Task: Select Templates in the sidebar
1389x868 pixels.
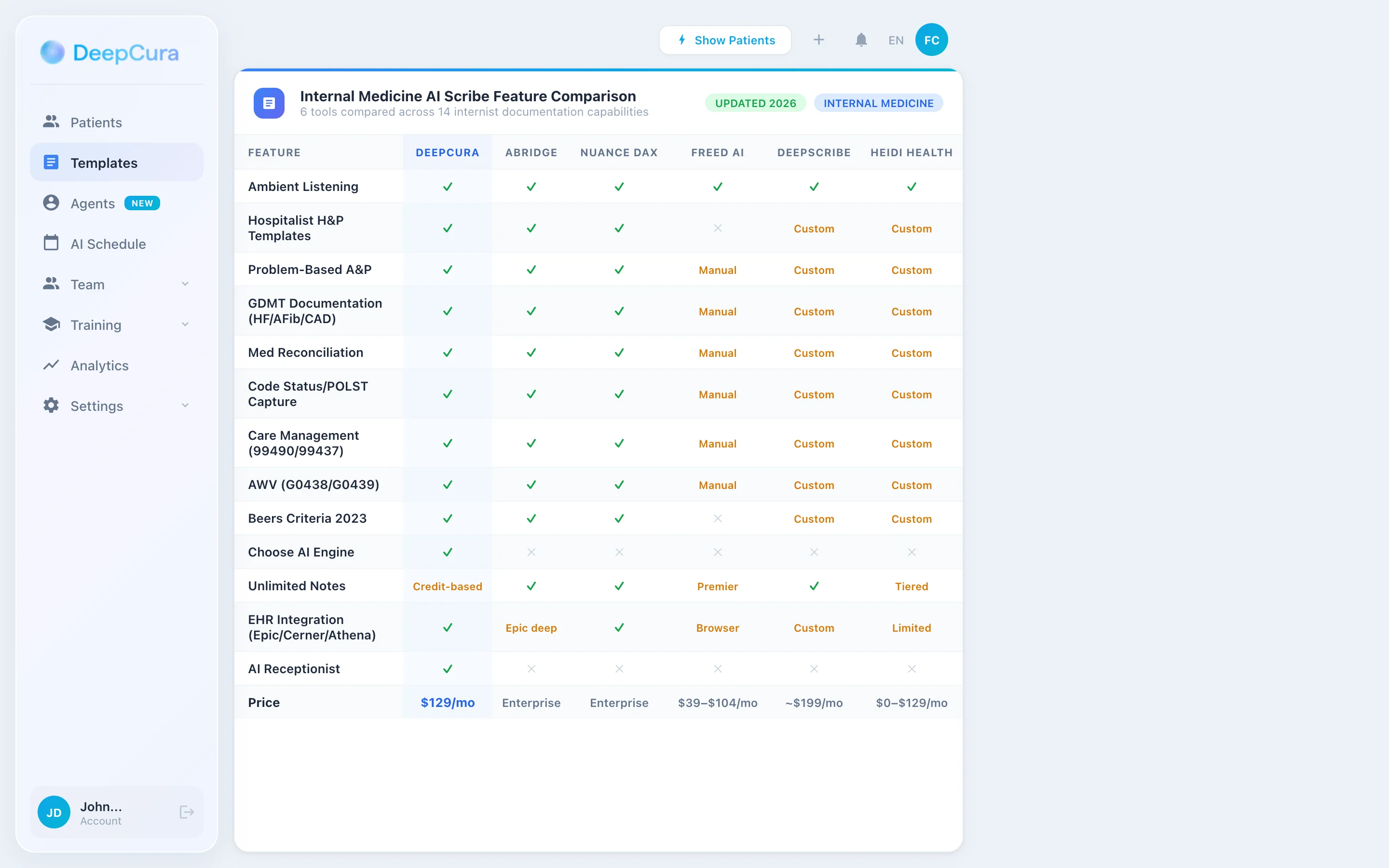Action: 104,163
